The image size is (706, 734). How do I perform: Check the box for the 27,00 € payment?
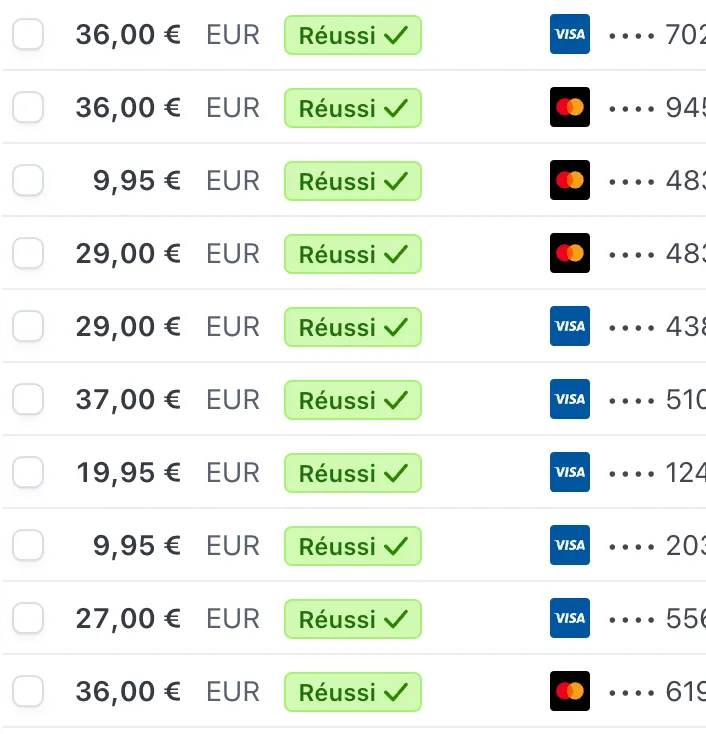pos(28,619)
